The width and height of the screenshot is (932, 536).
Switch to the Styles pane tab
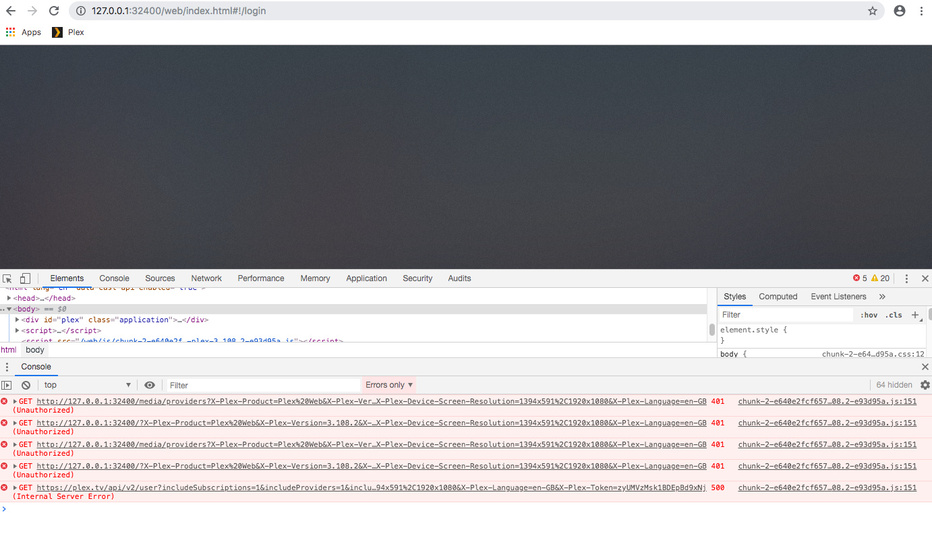tap(735, 297)
